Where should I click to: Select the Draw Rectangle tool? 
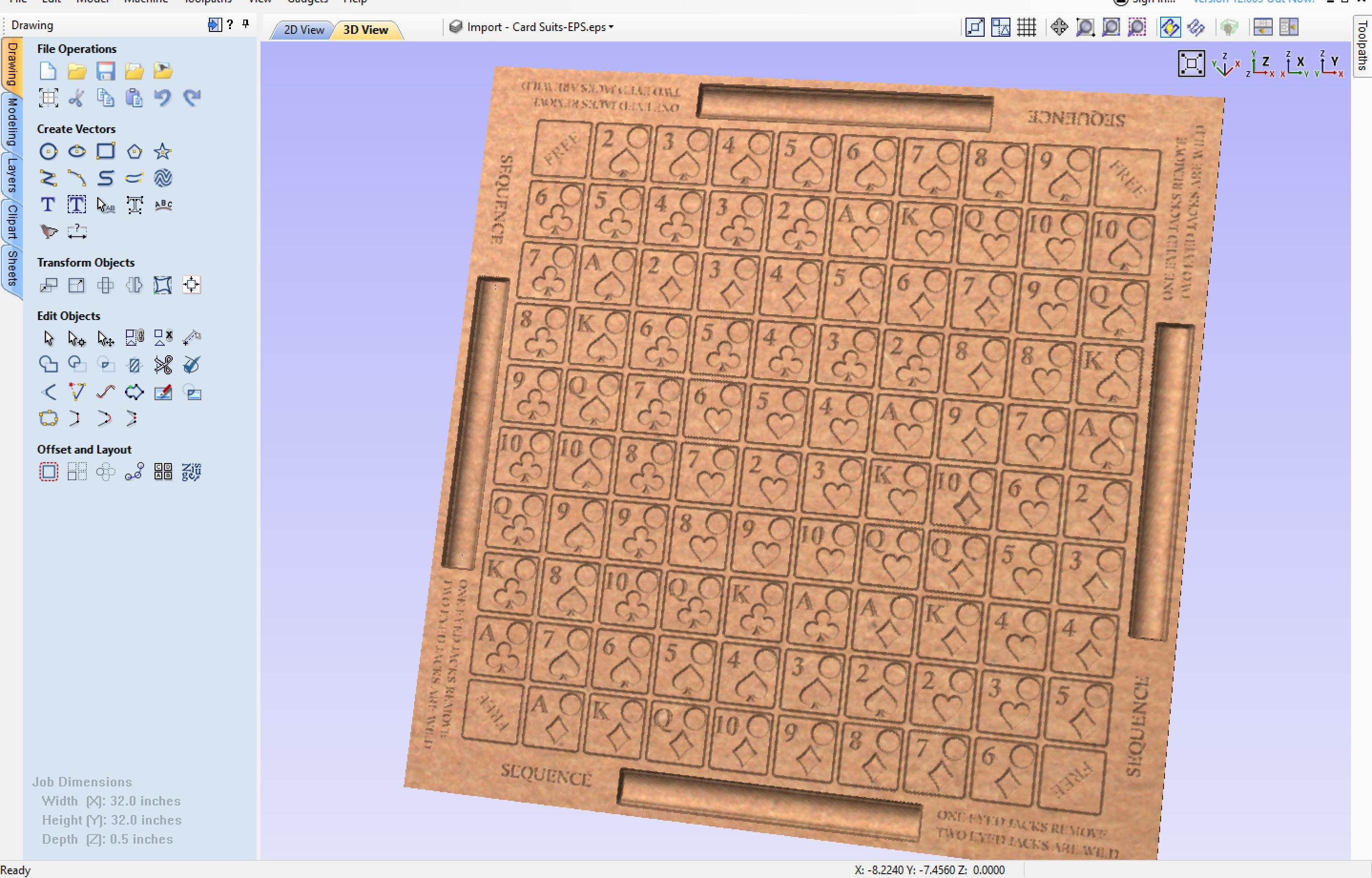tap(106, 151)
